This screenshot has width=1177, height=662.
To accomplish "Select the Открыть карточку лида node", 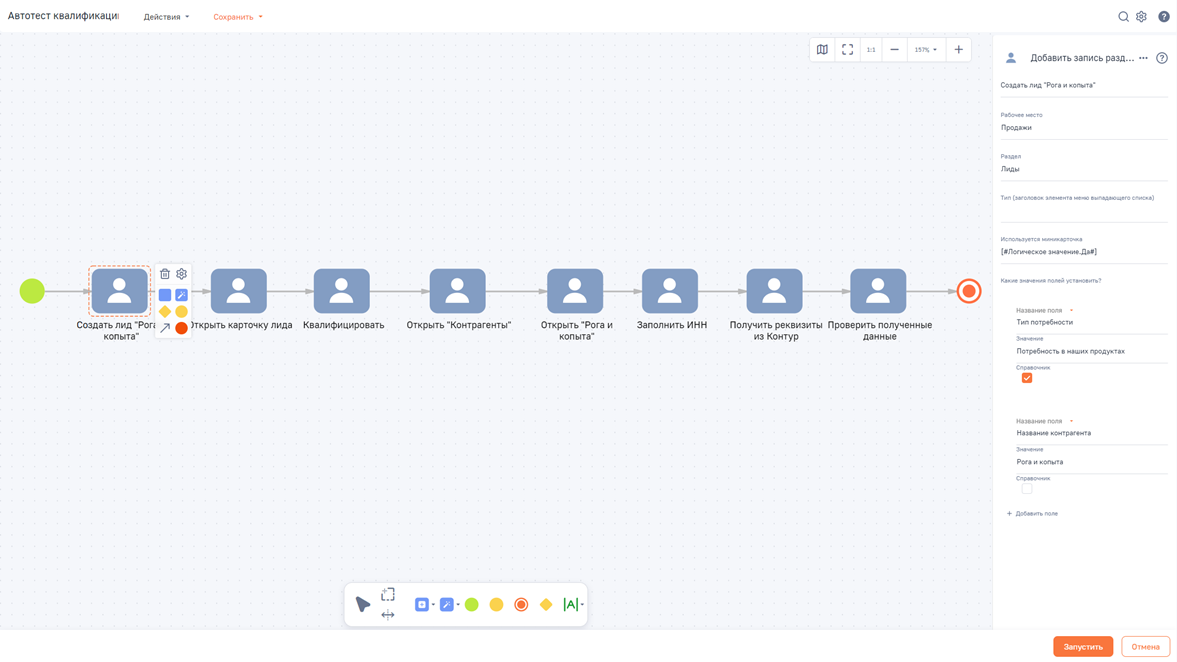I will click(239, 291).
